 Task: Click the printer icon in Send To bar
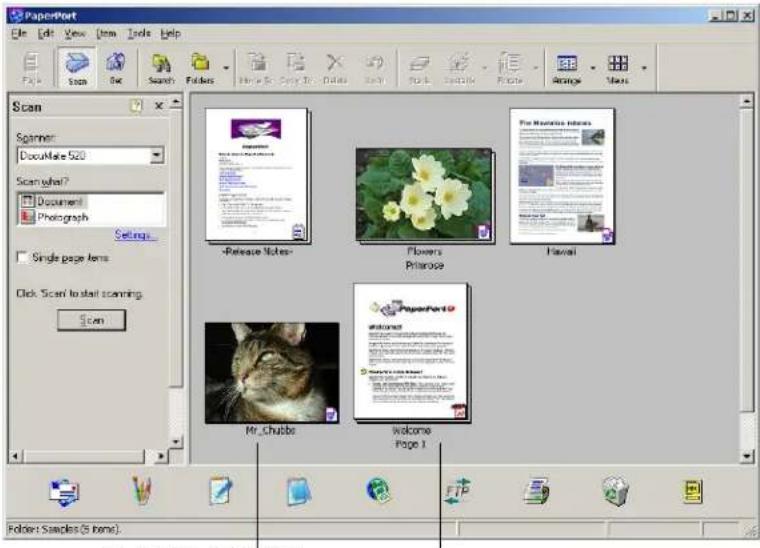click(537, 491)
